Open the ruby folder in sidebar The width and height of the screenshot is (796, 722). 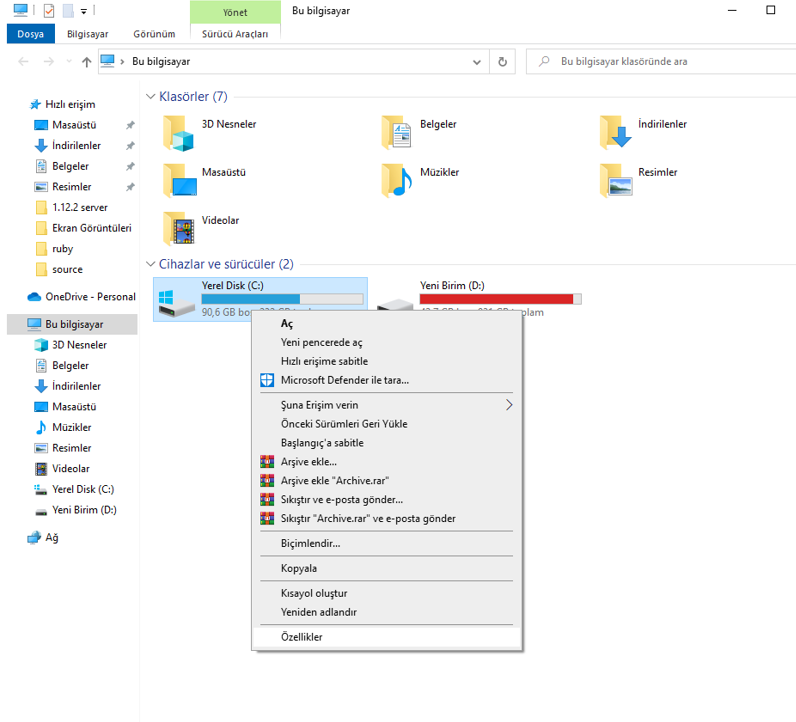72,249
